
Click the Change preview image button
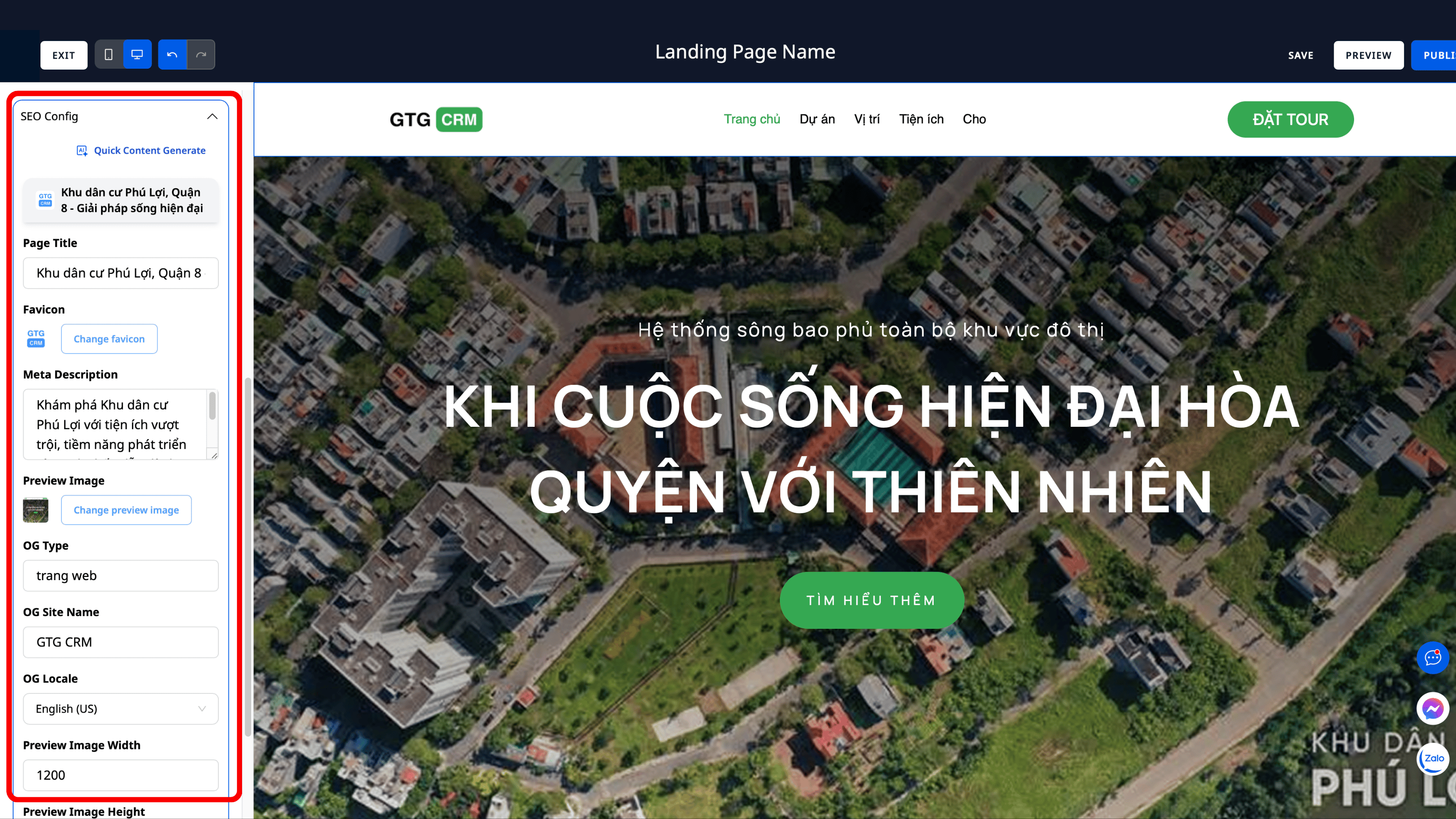tap(126, 511)
